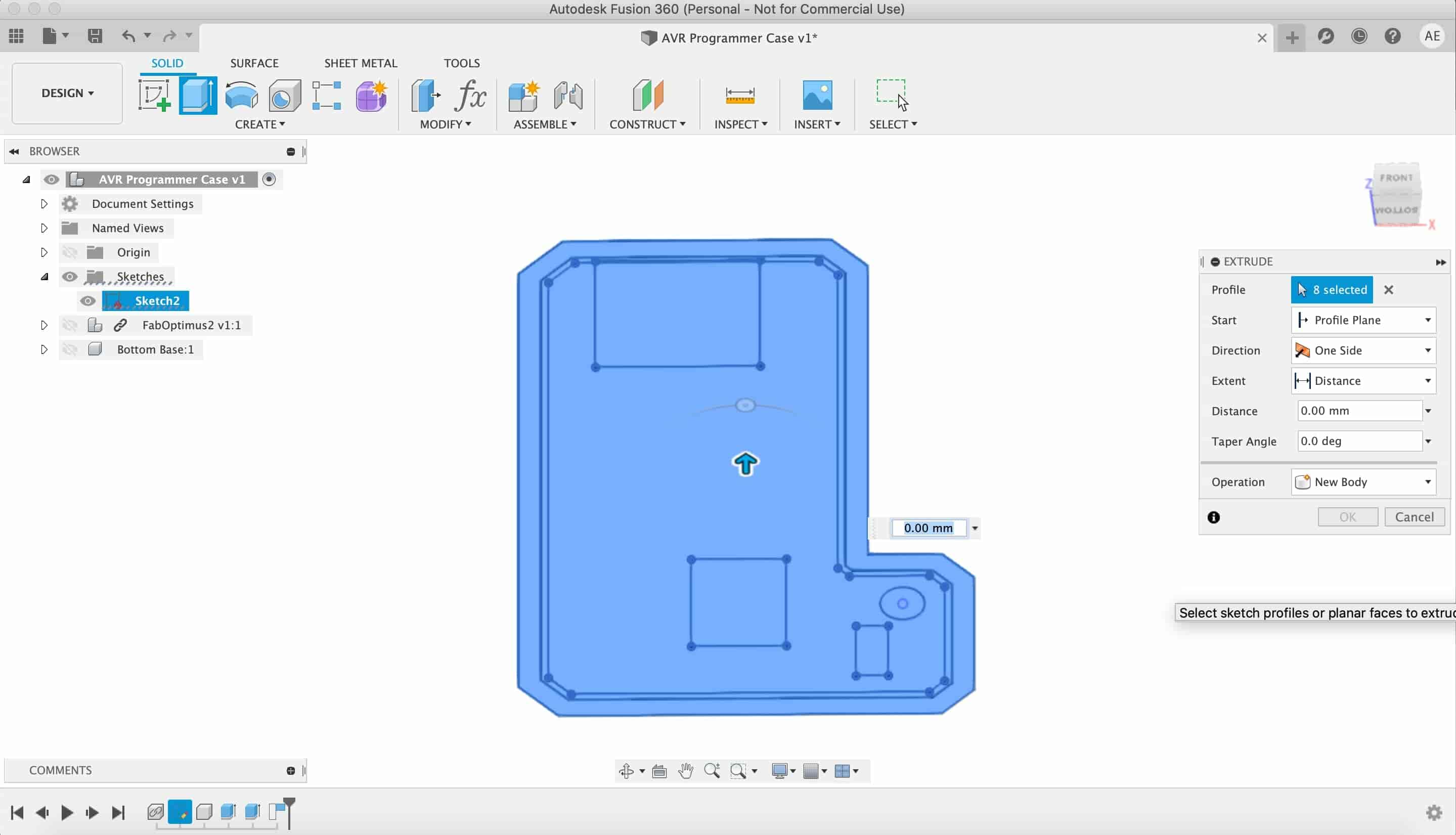Image resolution: width=1456 pixels, height=835 pixels.
Task: Open the MODIFY menu
Action: [x=445, y=124]
